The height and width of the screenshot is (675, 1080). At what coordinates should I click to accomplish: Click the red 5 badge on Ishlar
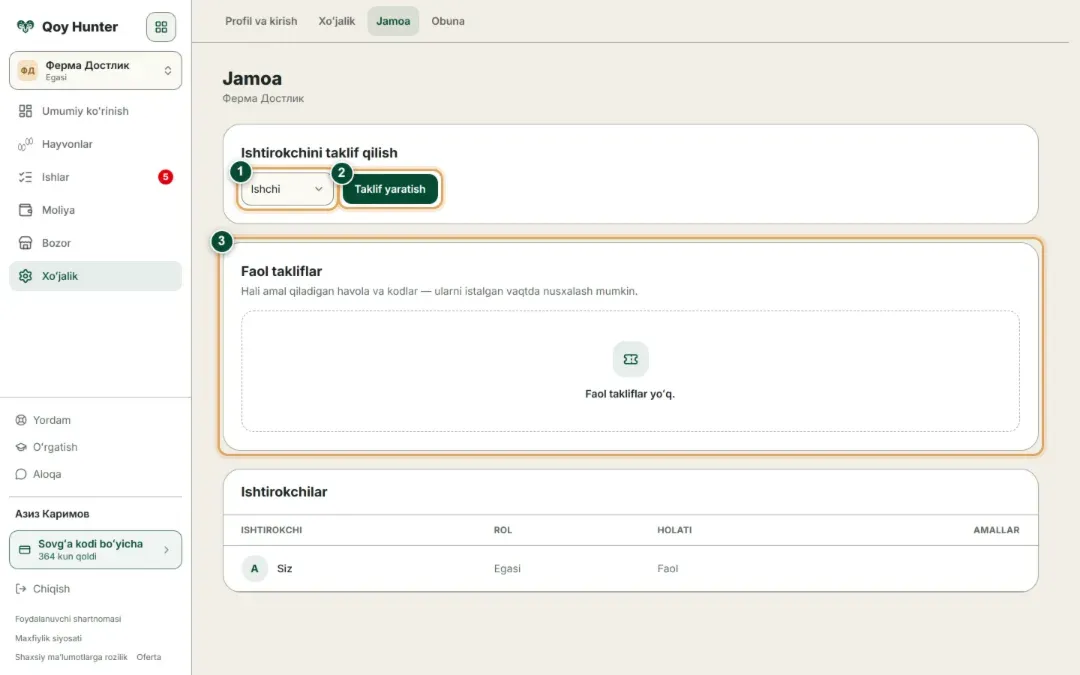click(165, 177)
